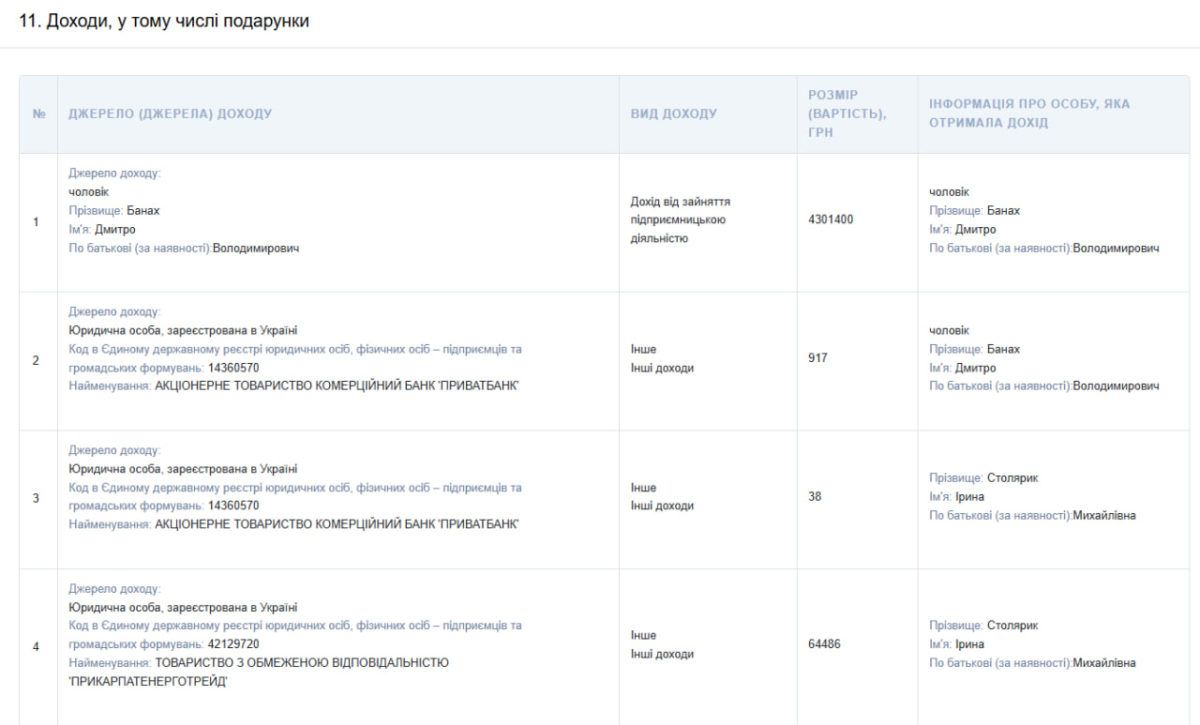
Task: Click the 'ВИД ДОХОДУ' column header
Action: click(x=673, y=114)
